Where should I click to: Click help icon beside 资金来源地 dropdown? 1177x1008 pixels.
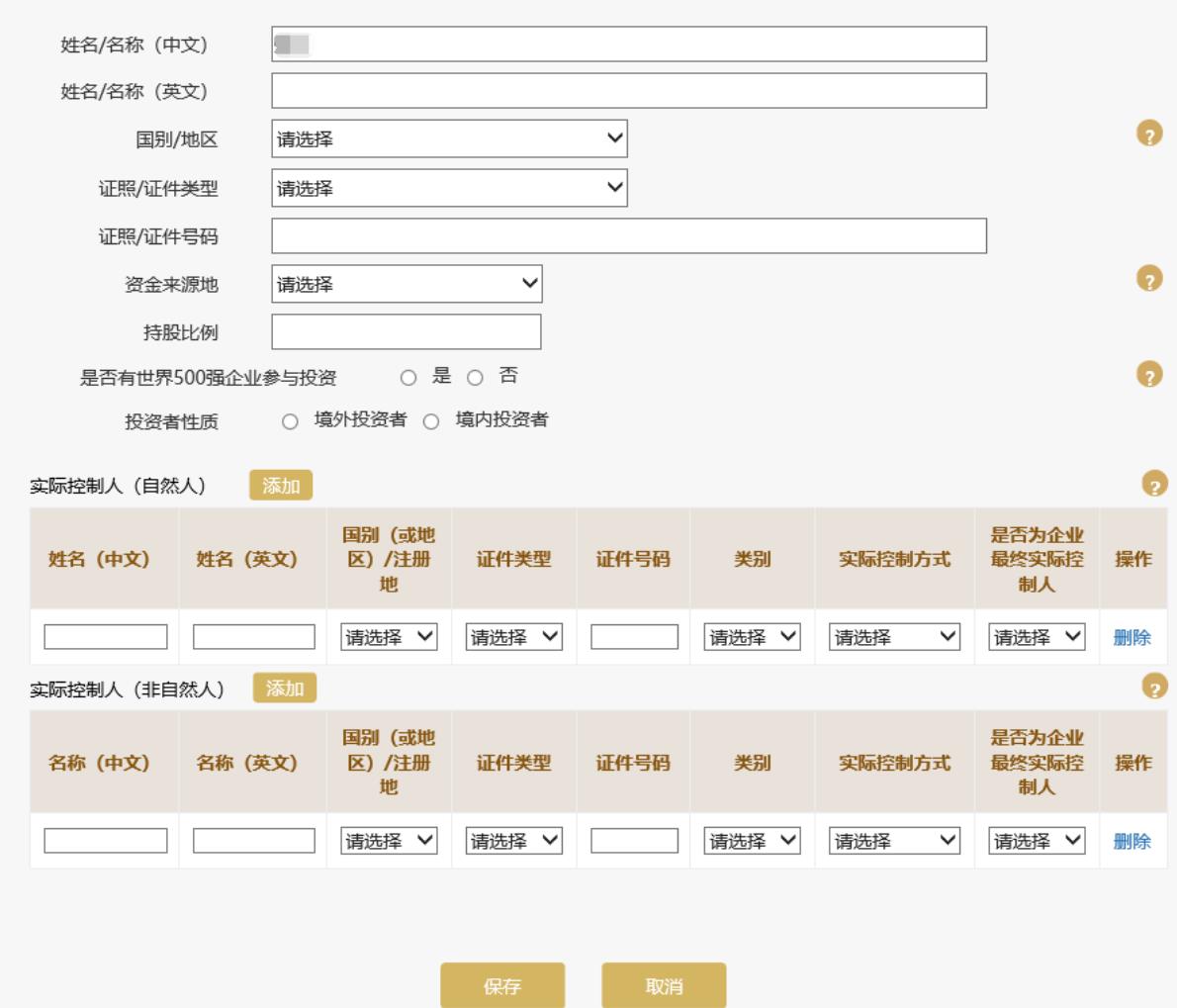[x=1148, y=280]
